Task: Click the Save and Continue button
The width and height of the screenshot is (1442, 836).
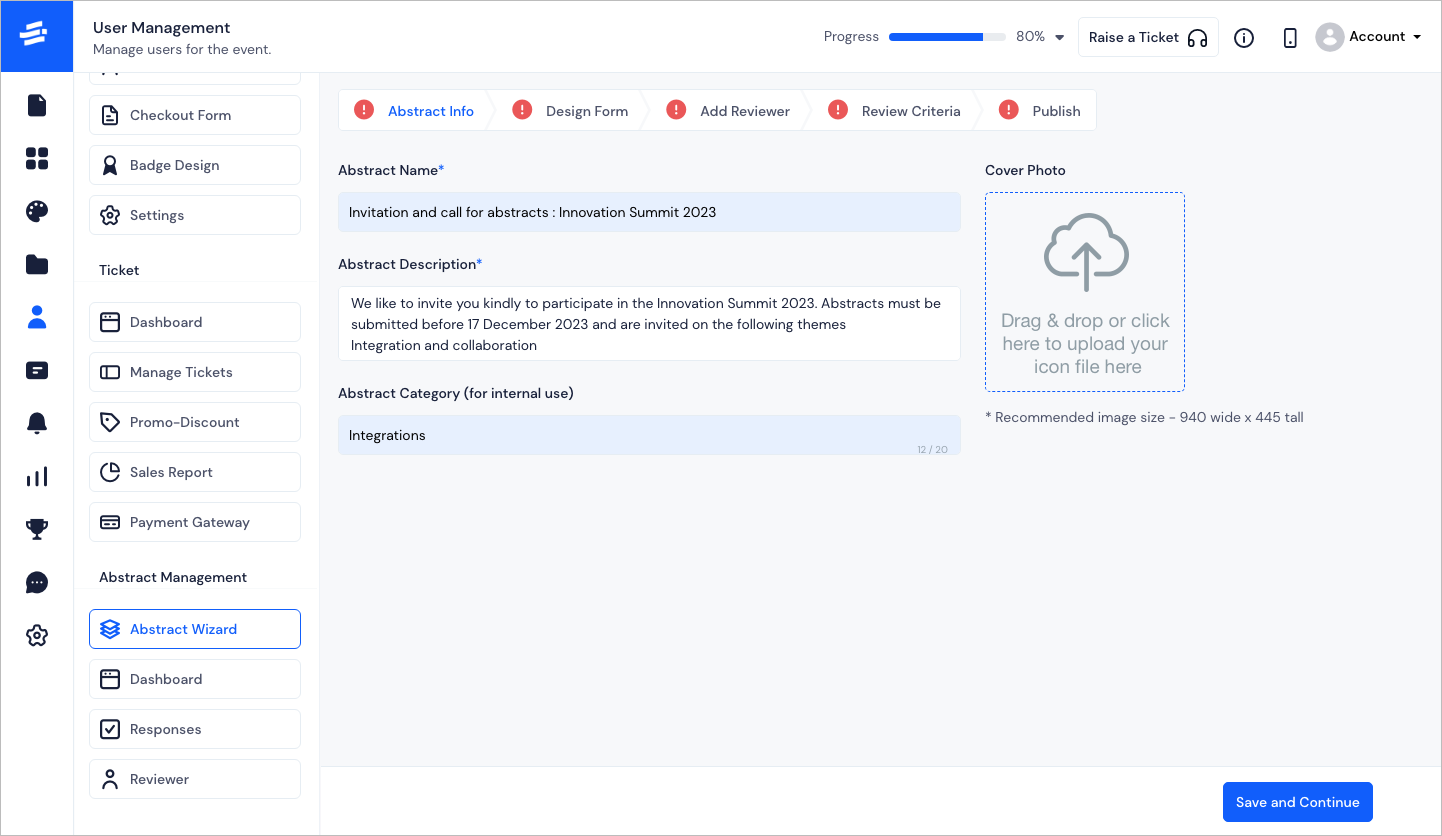Action: pos(1297,802)
